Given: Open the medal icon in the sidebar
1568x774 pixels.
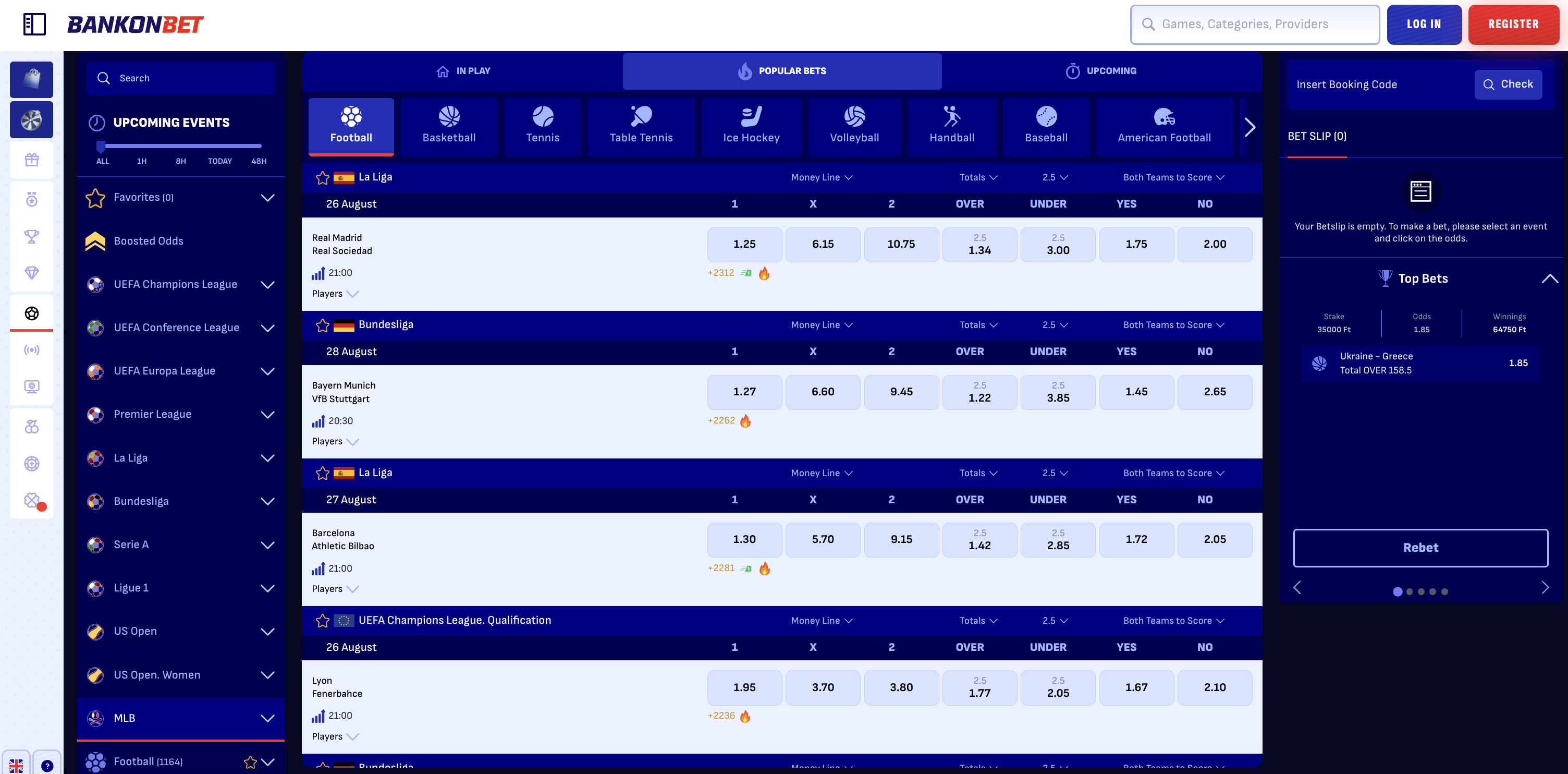Looking at the screenshot, I should click(32, 199).
